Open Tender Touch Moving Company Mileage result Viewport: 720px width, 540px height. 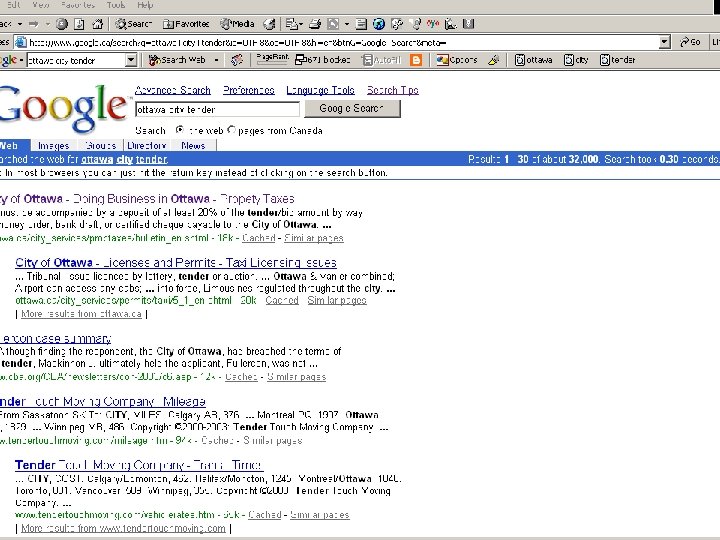tap(102, 401)
